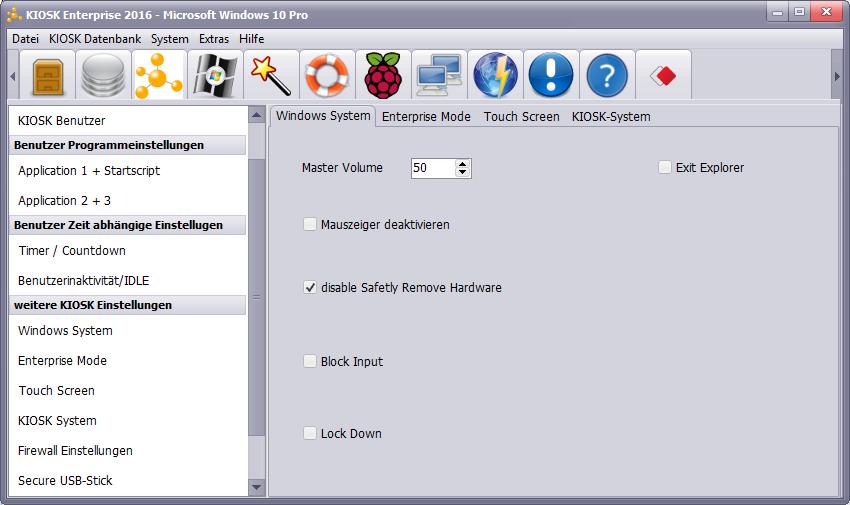Decrease Master Volume with down arrow

pyautogui.click(x=462, y=172)
